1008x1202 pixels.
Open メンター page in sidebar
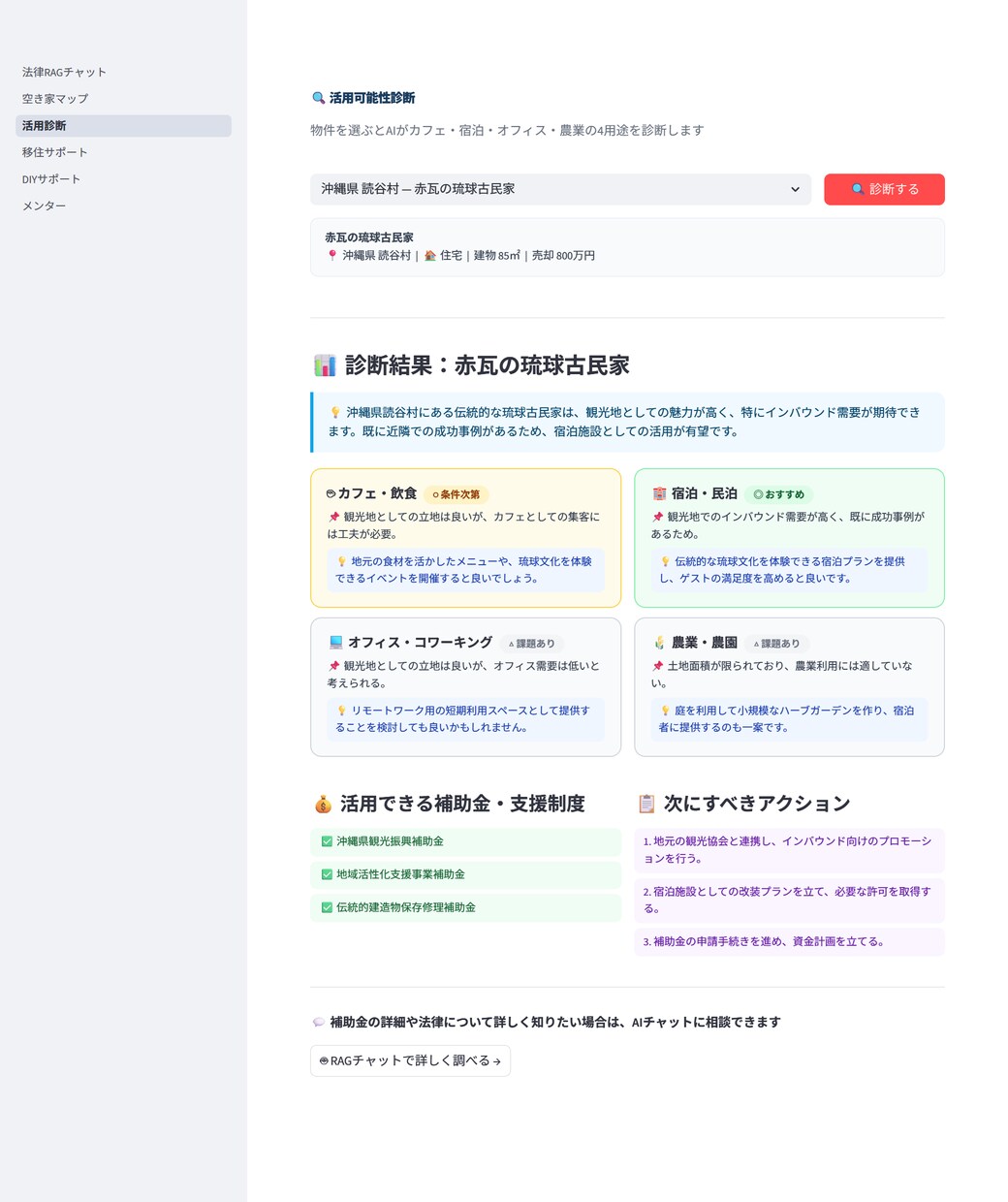123,206
